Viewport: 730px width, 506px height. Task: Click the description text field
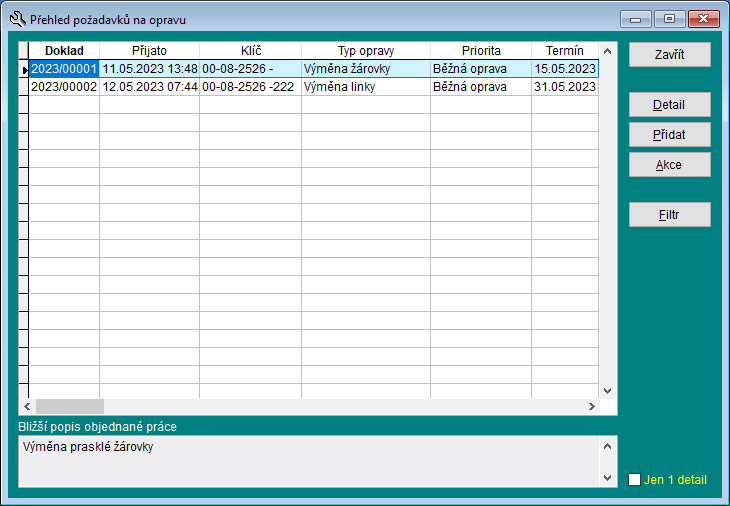tap(308, 460)
